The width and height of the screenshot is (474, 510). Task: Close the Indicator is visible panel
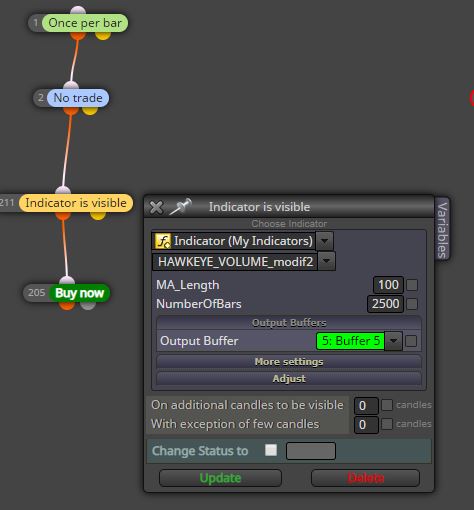(156, 207)
